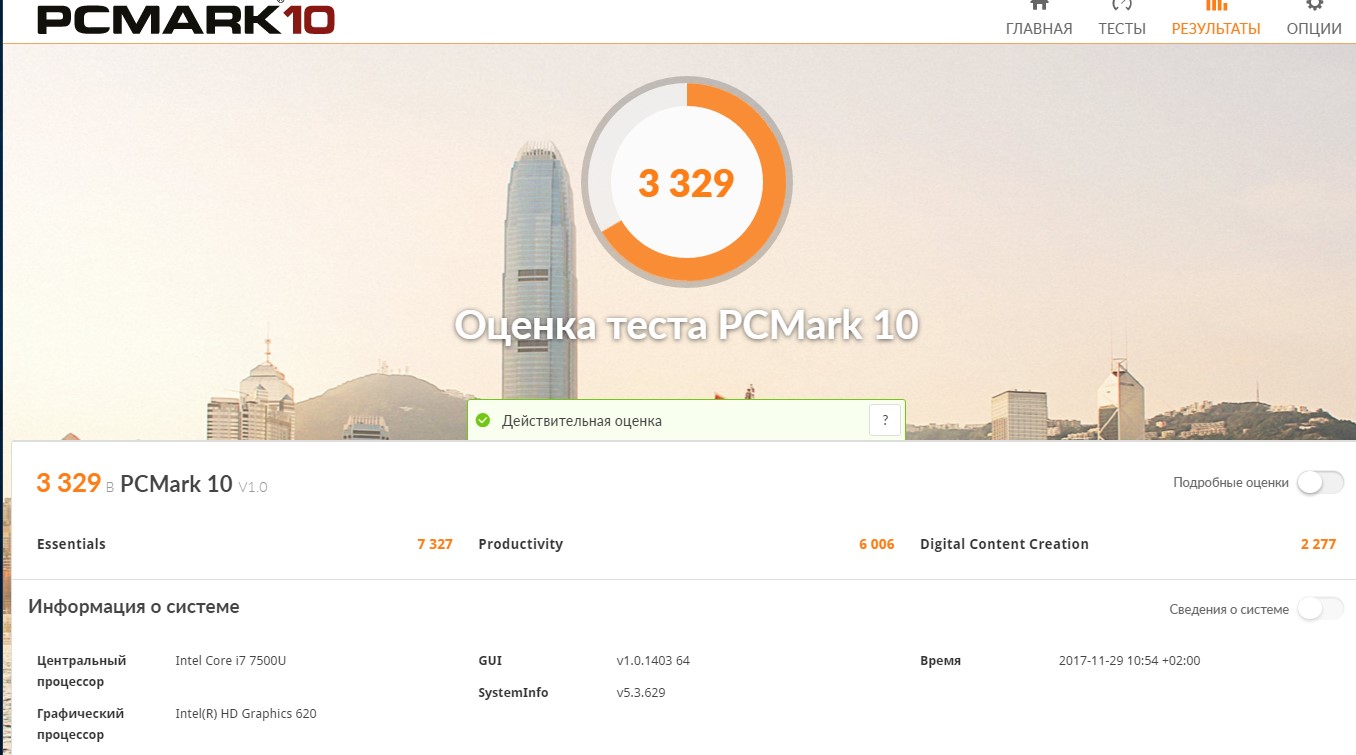1356x755 pixels.
Task: Switch to the ТЕСТЫ tab
Action: [x=1122, y=19]
